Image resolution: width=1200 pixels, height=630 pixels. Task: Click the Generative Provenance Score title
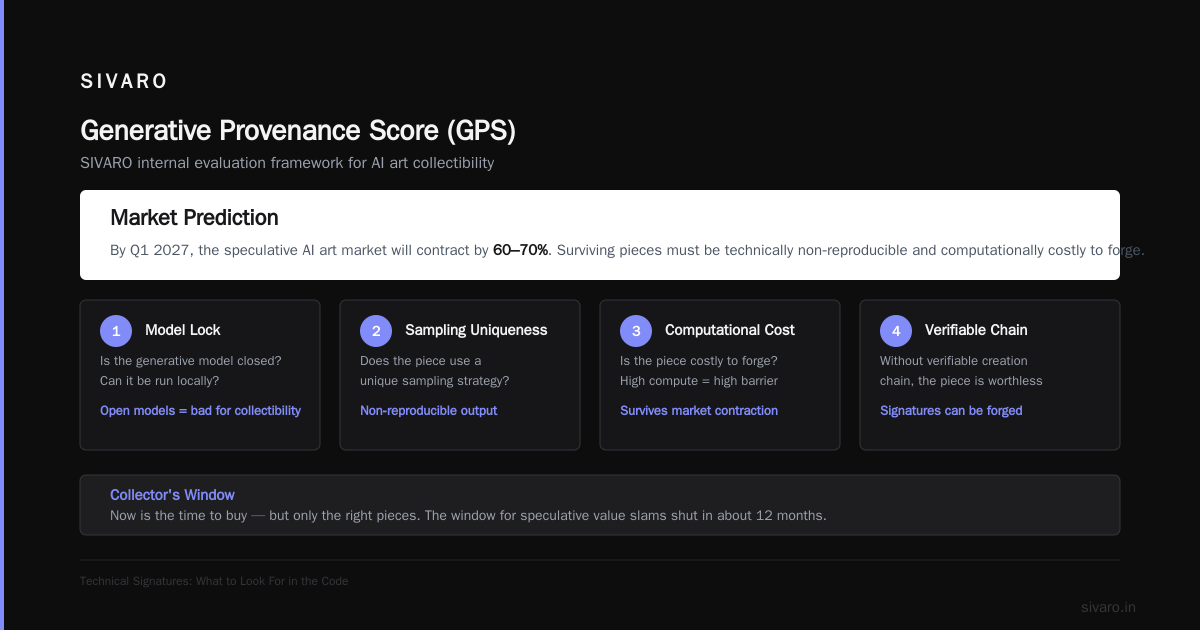(x=298, y=131)
